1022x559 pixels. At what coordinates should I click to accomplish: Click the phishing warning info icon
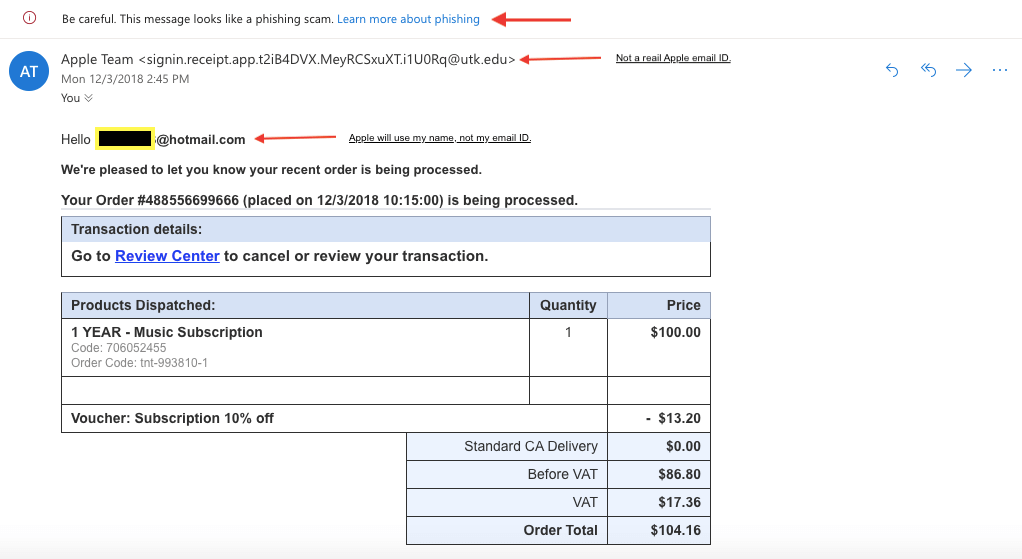pyautogui.click(x=29, y=18)
